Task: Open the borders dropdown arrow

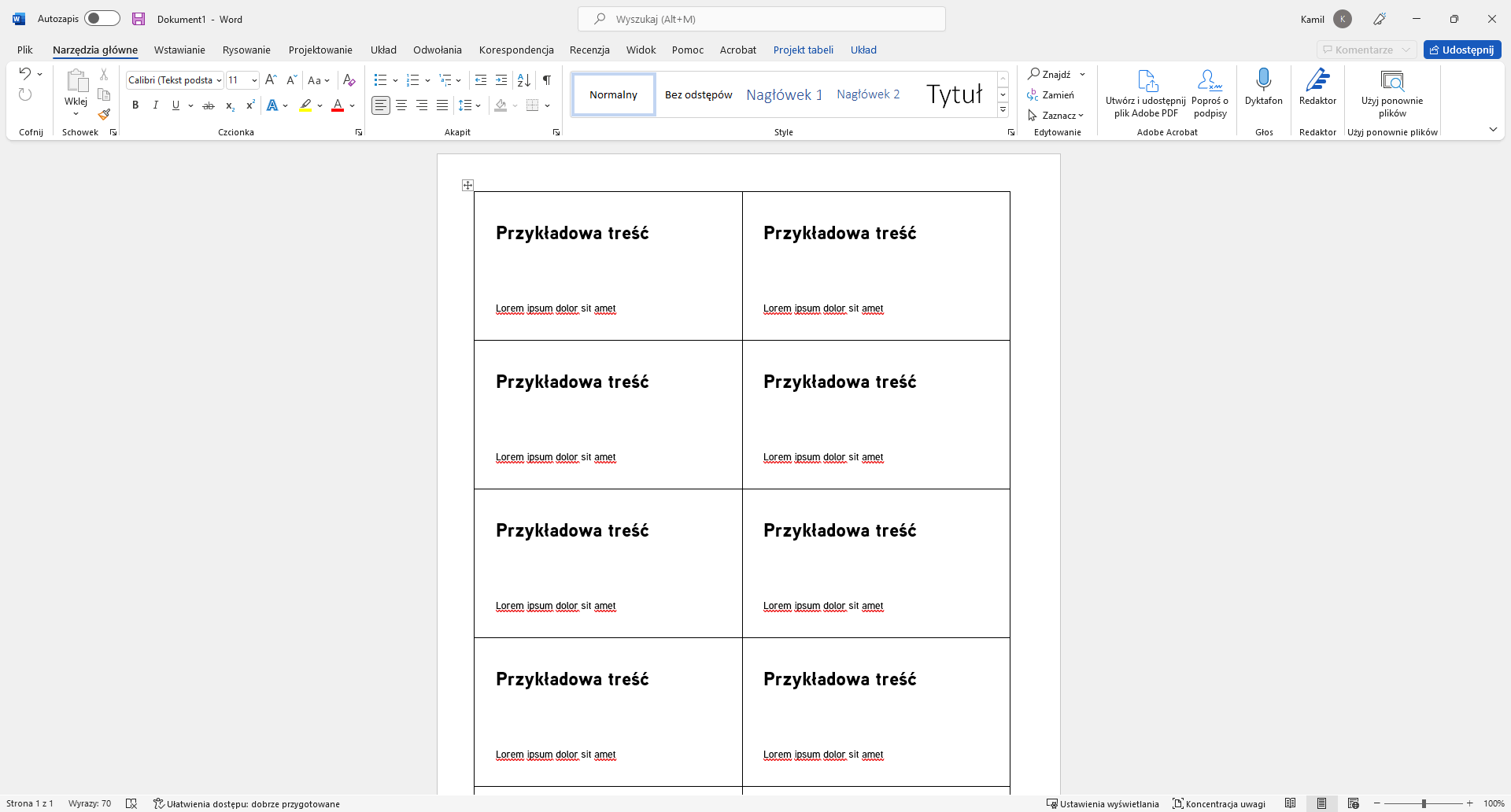Action: coord(547,105)
